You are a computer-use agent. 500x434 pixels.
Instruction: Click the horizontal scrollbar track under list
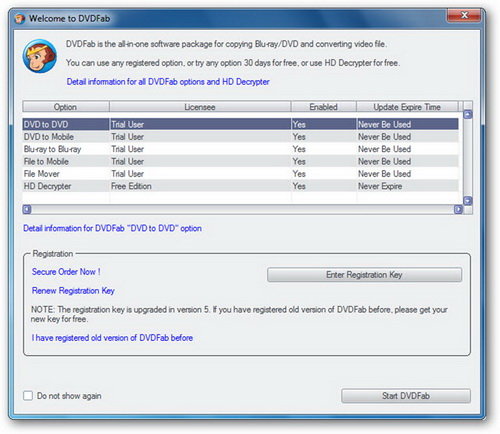tap(243, 209)
